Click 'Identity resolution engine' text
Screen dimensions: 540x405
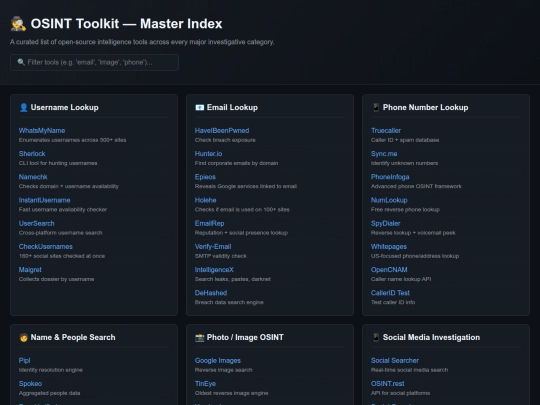[51, 370]
